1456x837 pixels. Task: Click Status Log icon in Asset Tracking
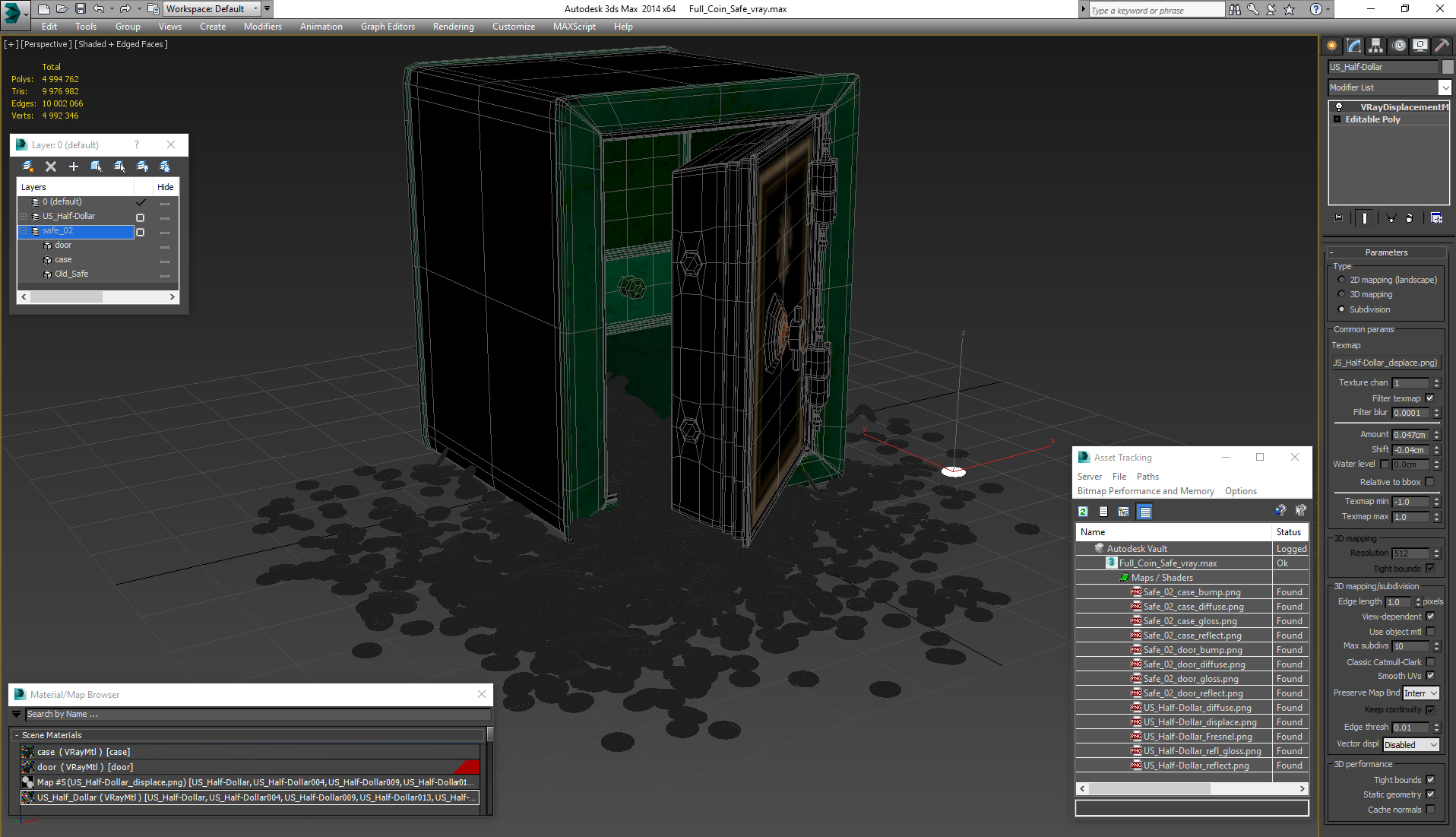click(x=1103, y=512)
